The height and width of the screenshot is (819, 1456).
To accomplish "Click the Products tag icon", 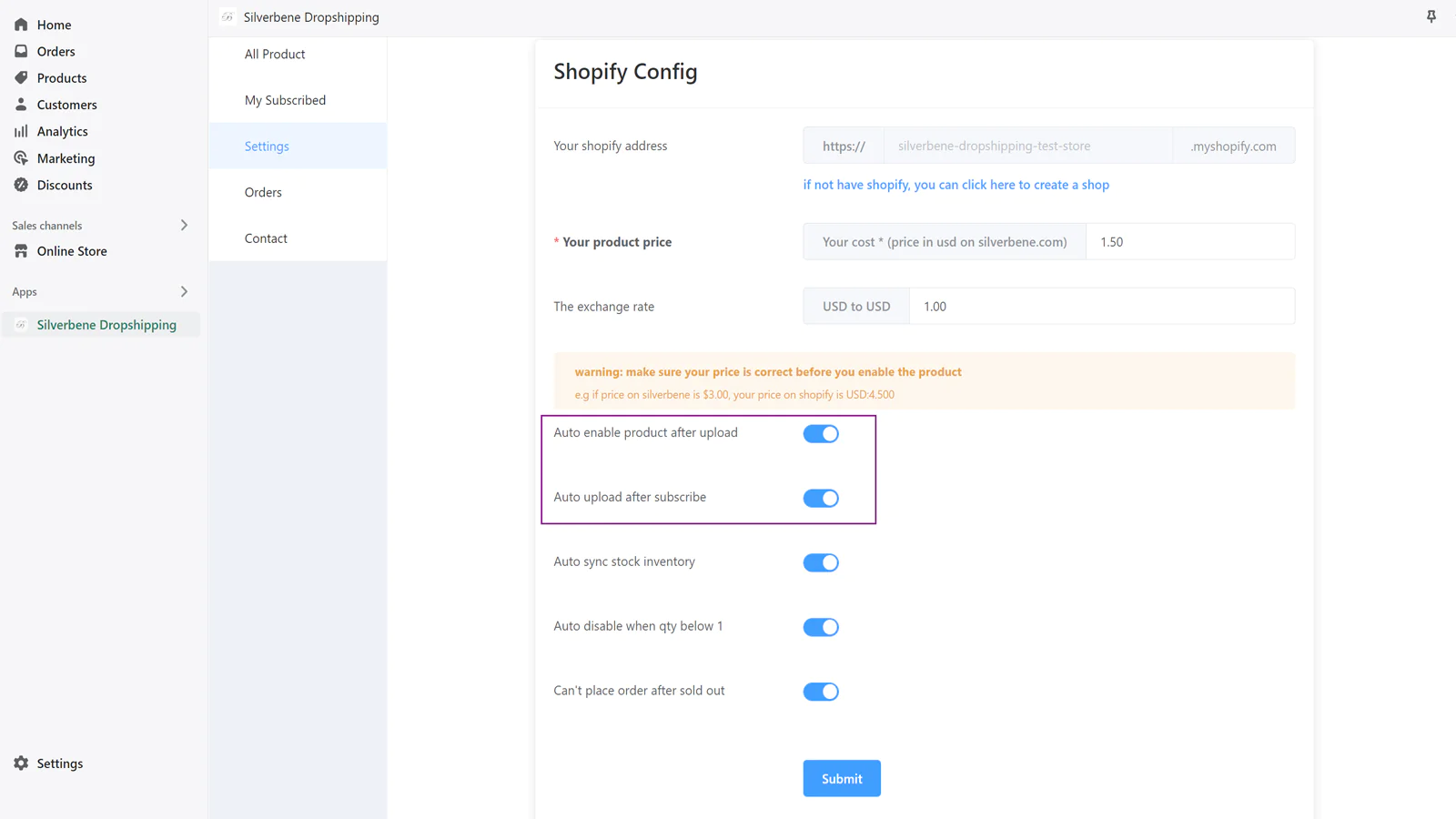I will point(21,78).
